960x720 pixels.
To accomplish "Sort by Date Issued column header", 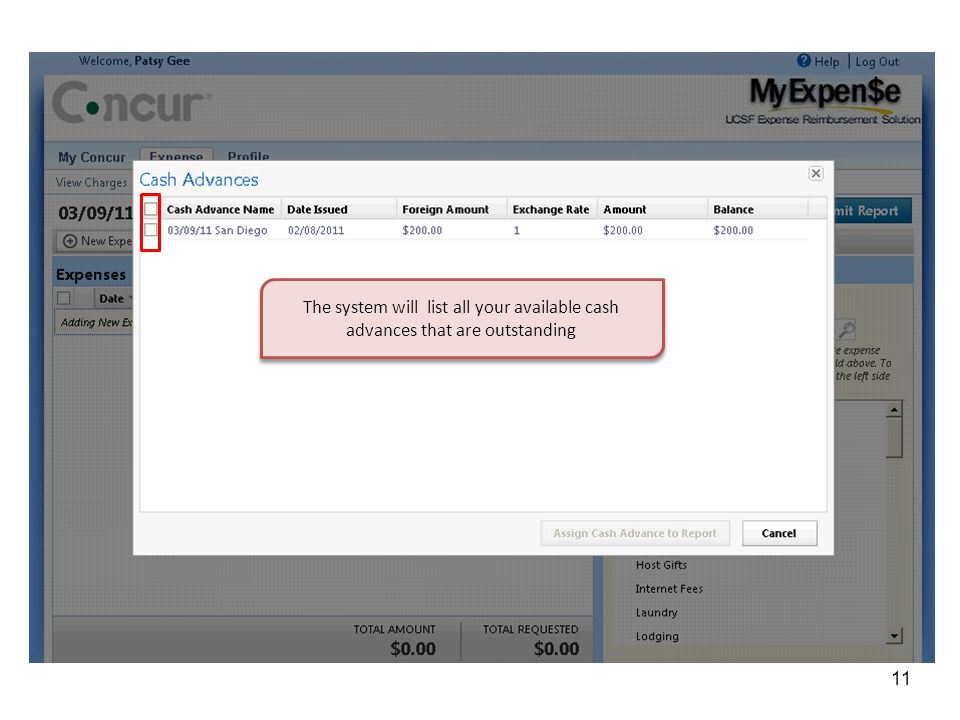I will tap(339, 209).
